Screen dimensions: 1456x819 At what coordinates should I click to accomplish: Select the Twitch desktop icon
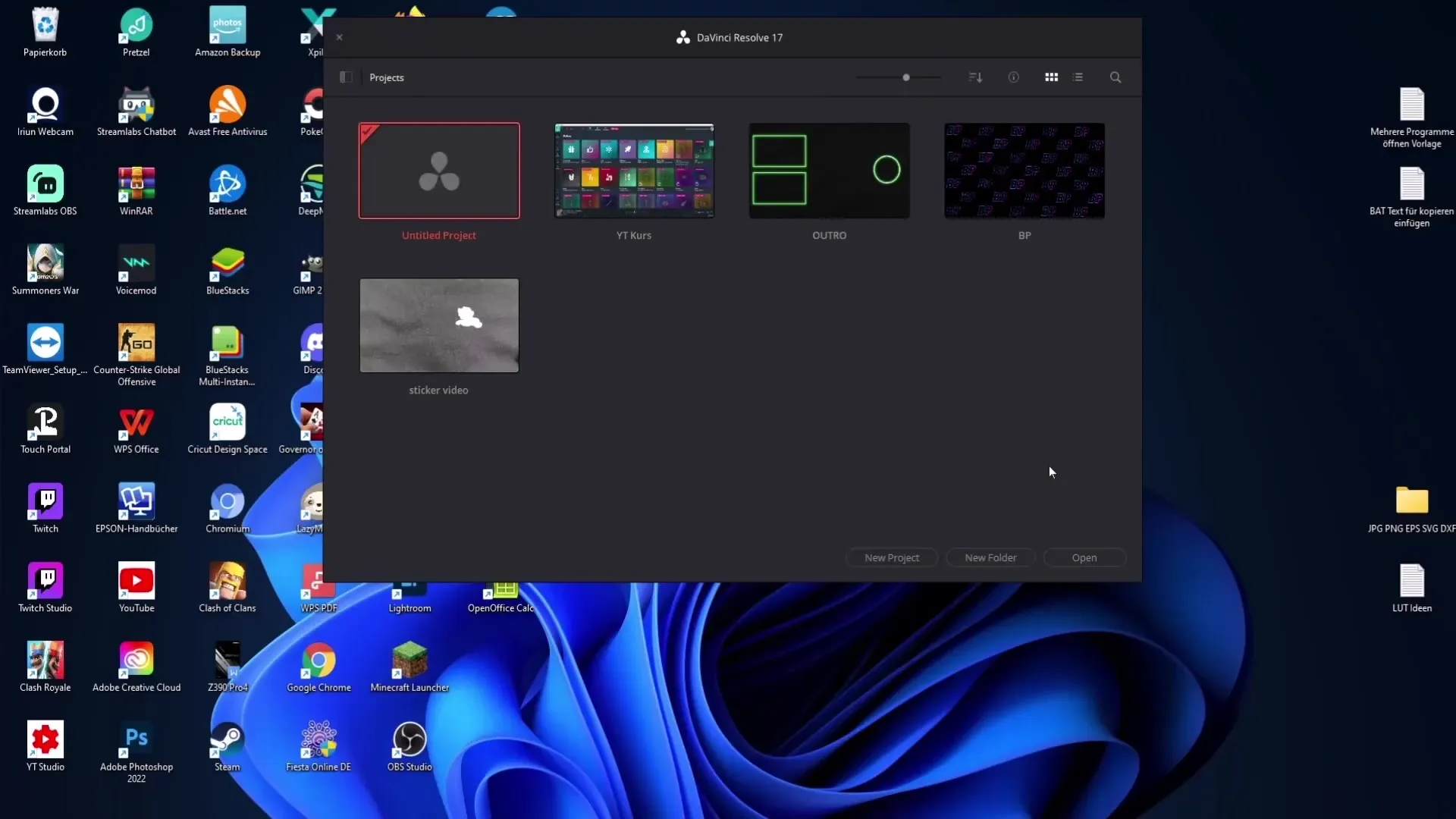pyautogui.click(x=45, y=509)
